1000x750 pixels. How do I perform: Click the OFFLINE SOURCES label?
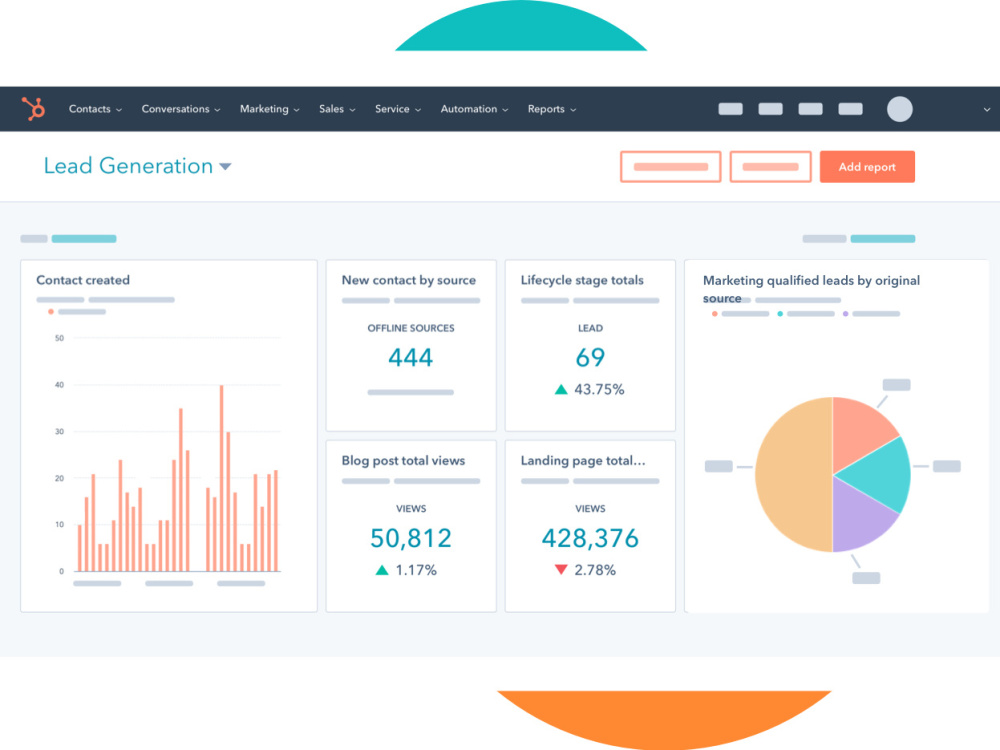(411, 328)
